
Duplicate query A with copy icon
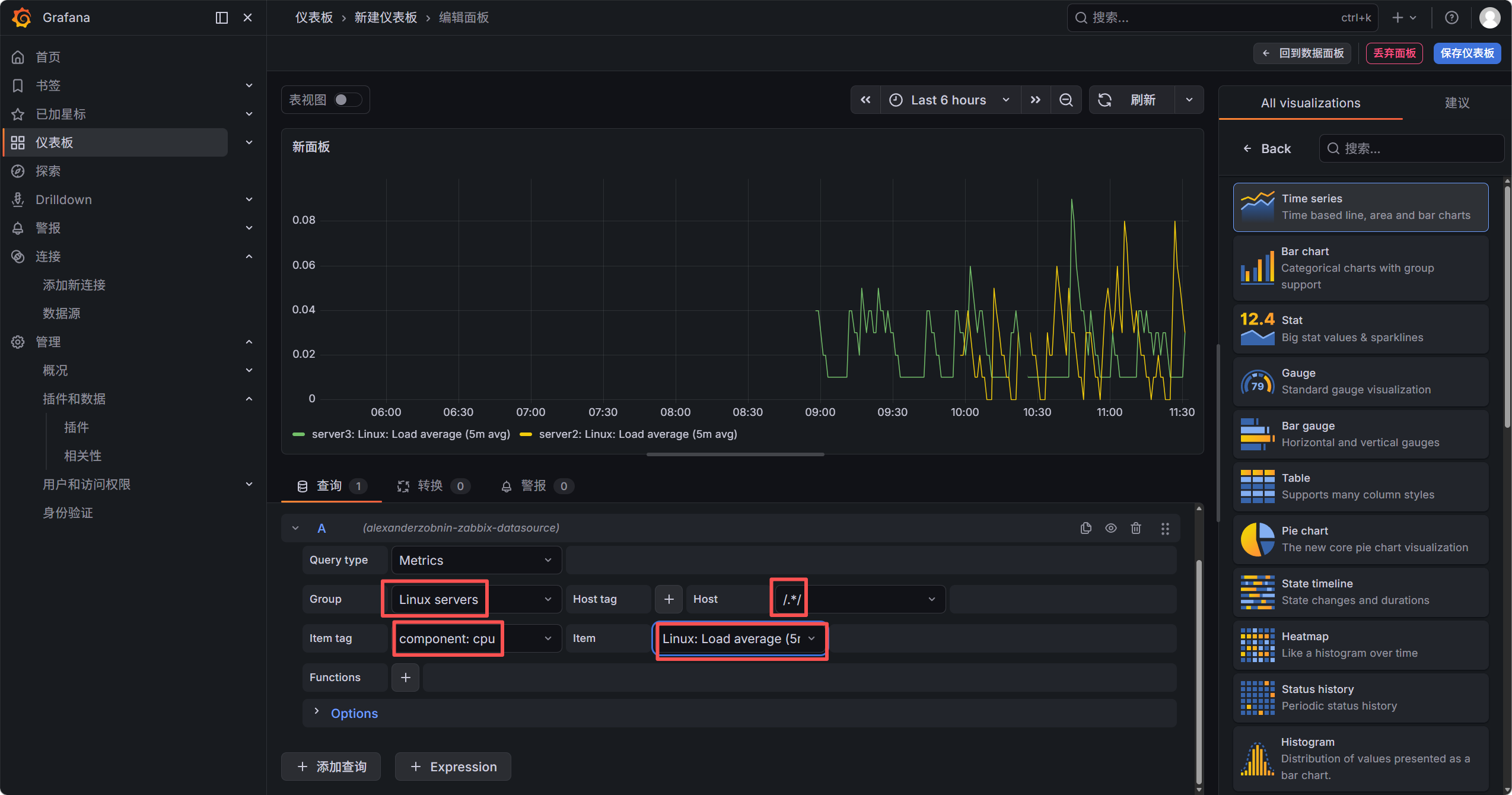1086,528
